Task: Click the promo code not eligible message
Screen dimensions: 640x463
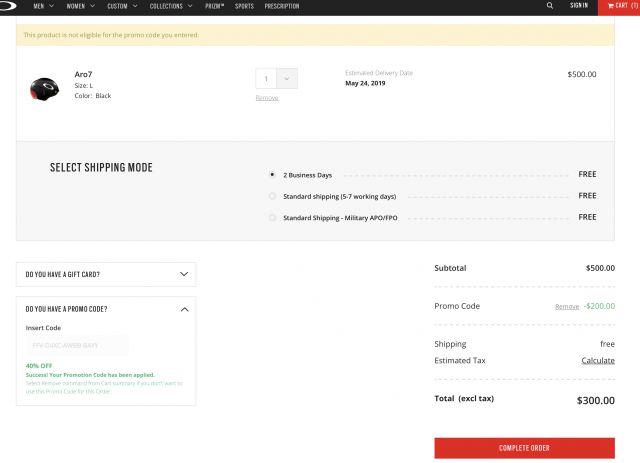Action: click(x=111, y=35)
